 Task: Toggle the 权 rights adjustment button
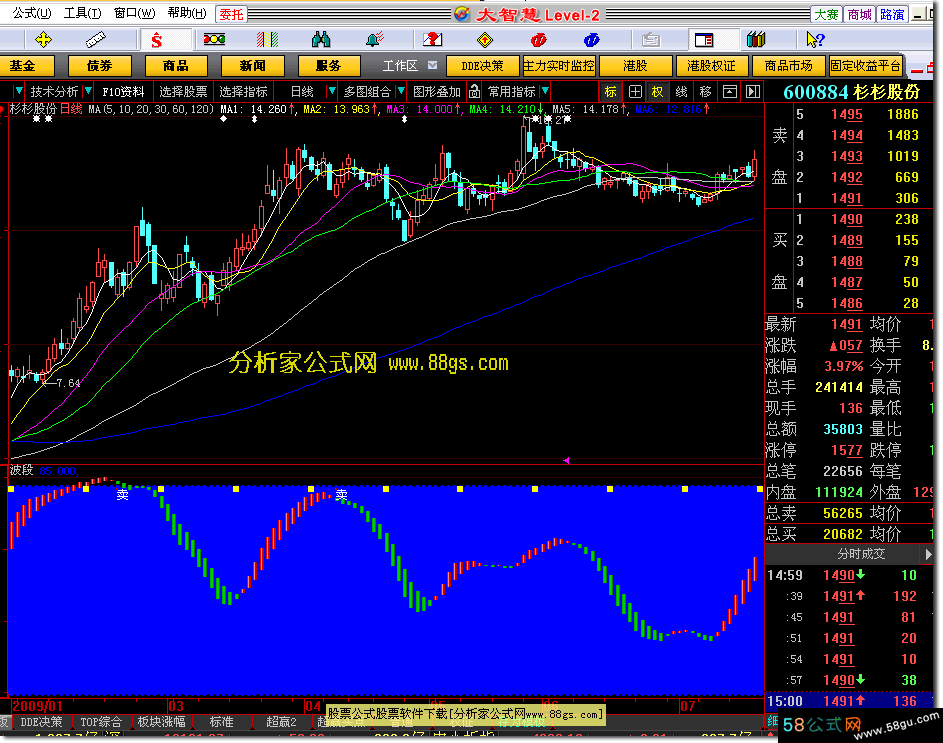pos(657,91)
